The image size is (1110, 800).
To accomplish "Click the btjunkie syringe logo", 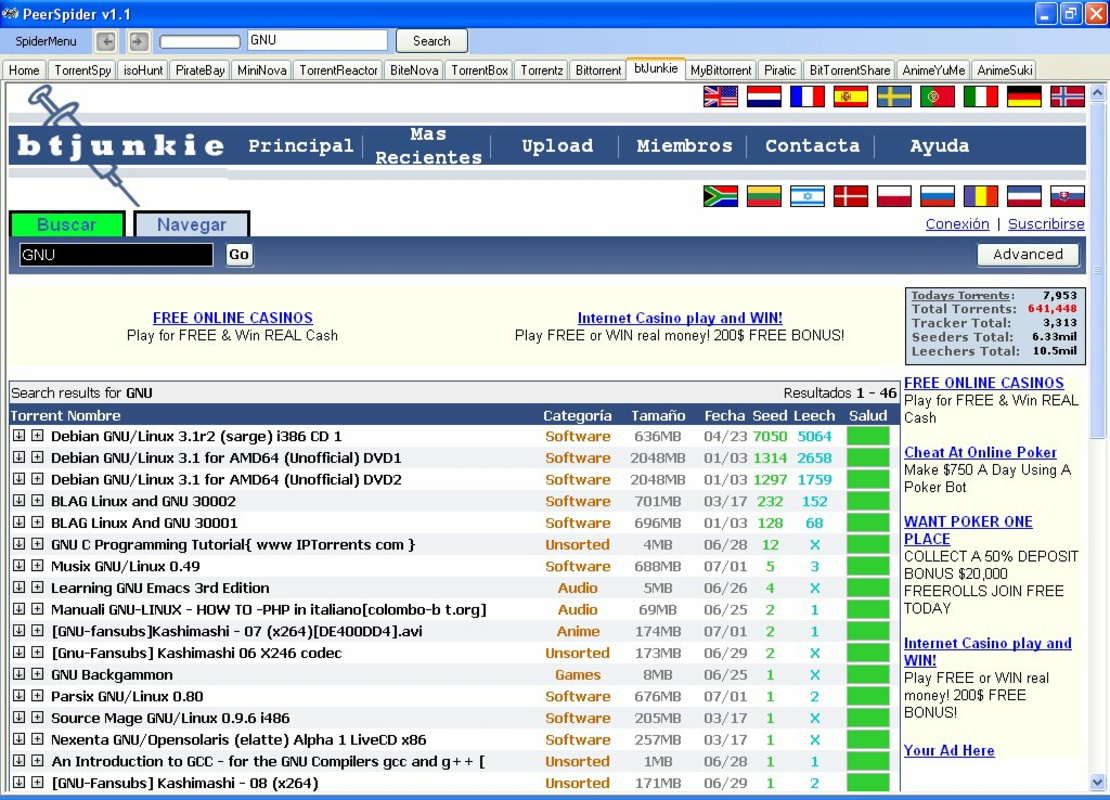I will click(x=119, y=145).
